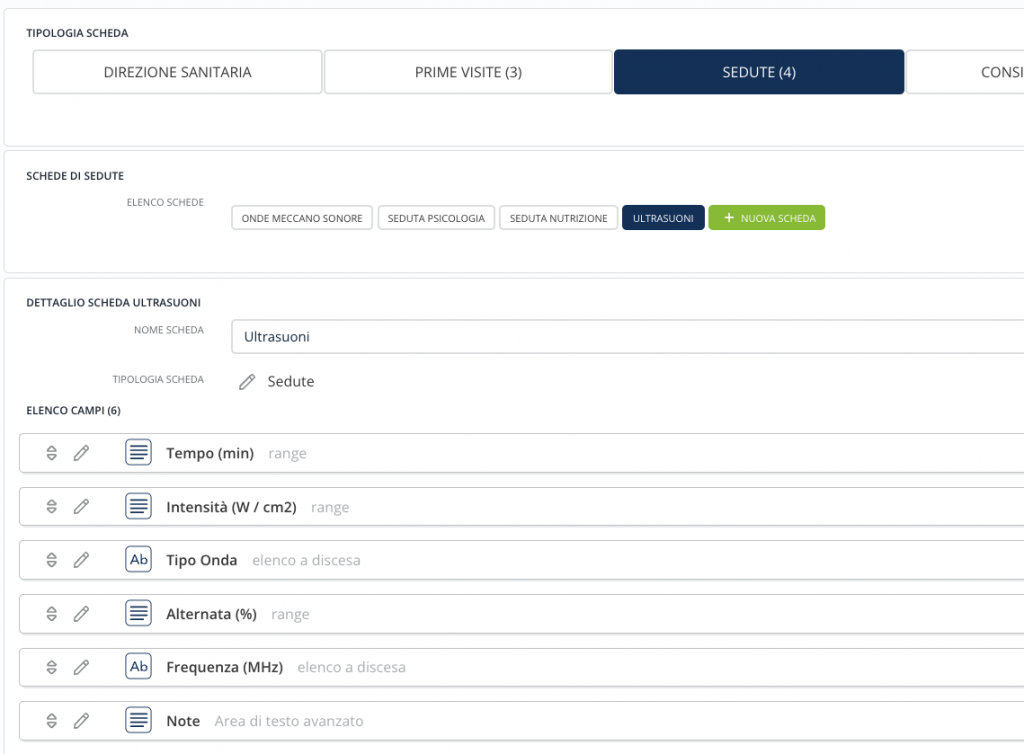This screenshot has height=754, width=1024.
Task: Click the Tipo Onda field name
Action: (202, 560)
